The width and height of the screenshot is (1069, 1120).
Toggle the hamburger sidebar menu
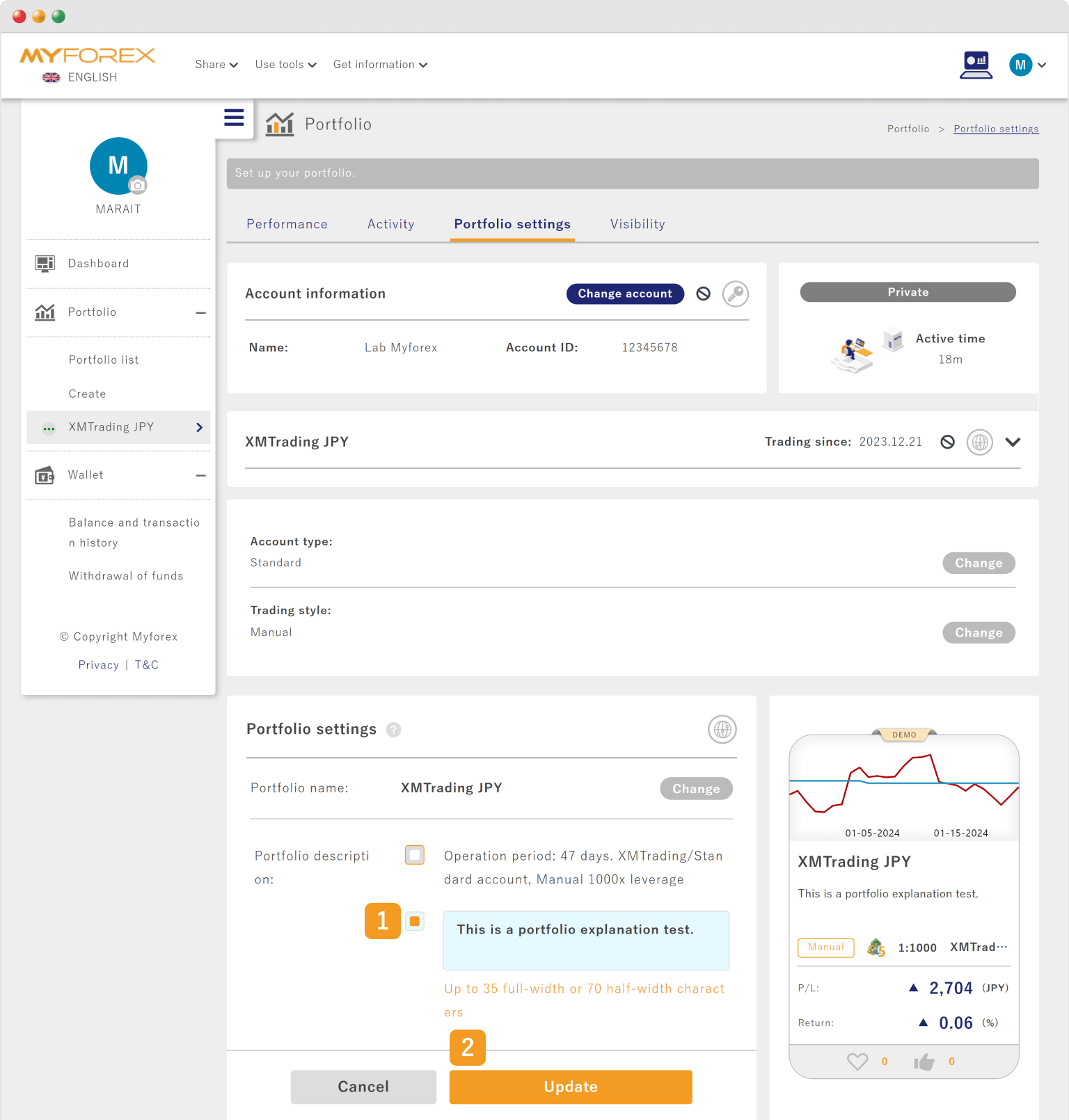coord(234,118)
